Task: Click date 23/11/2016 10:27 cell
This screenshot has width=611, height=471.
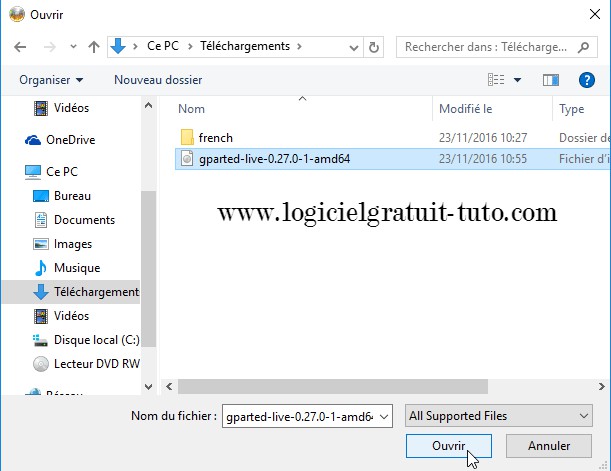Action: [x=483, y=138]
